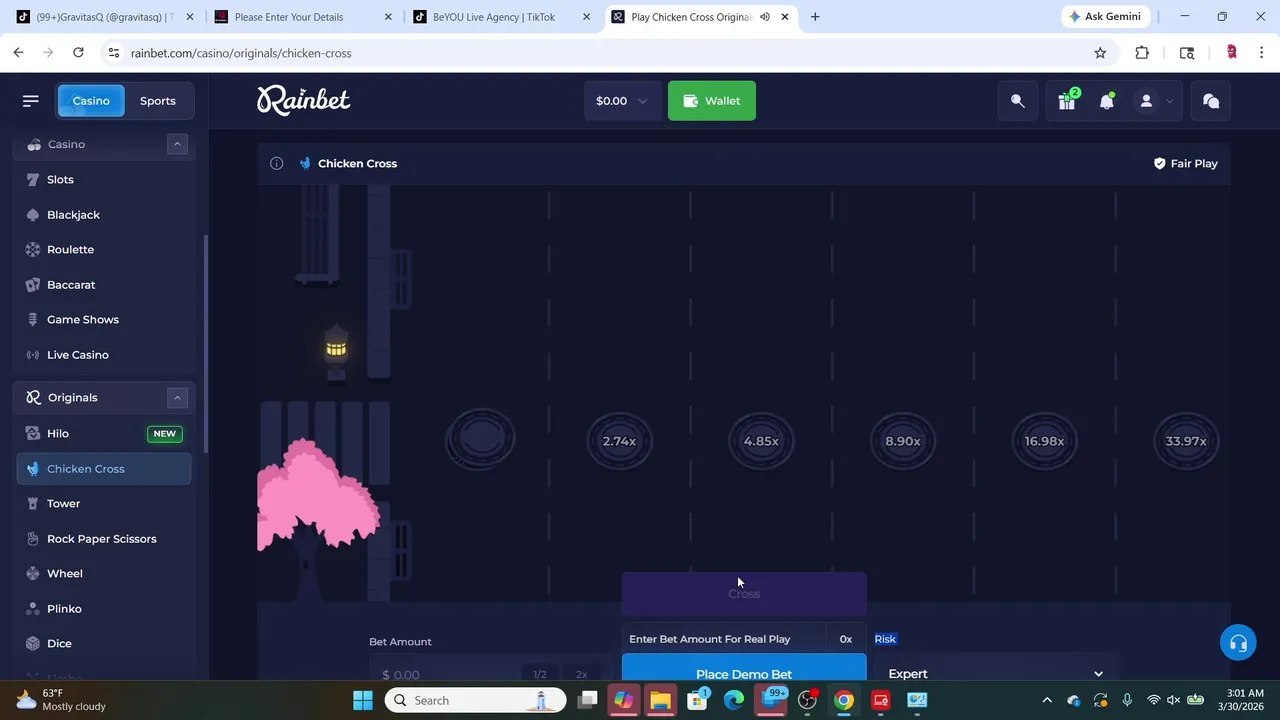Image resolution: width=1280 pixels, height=720 pixels.
Task: Open the browser extensions puzzle icon
Action: [1142, 53]
